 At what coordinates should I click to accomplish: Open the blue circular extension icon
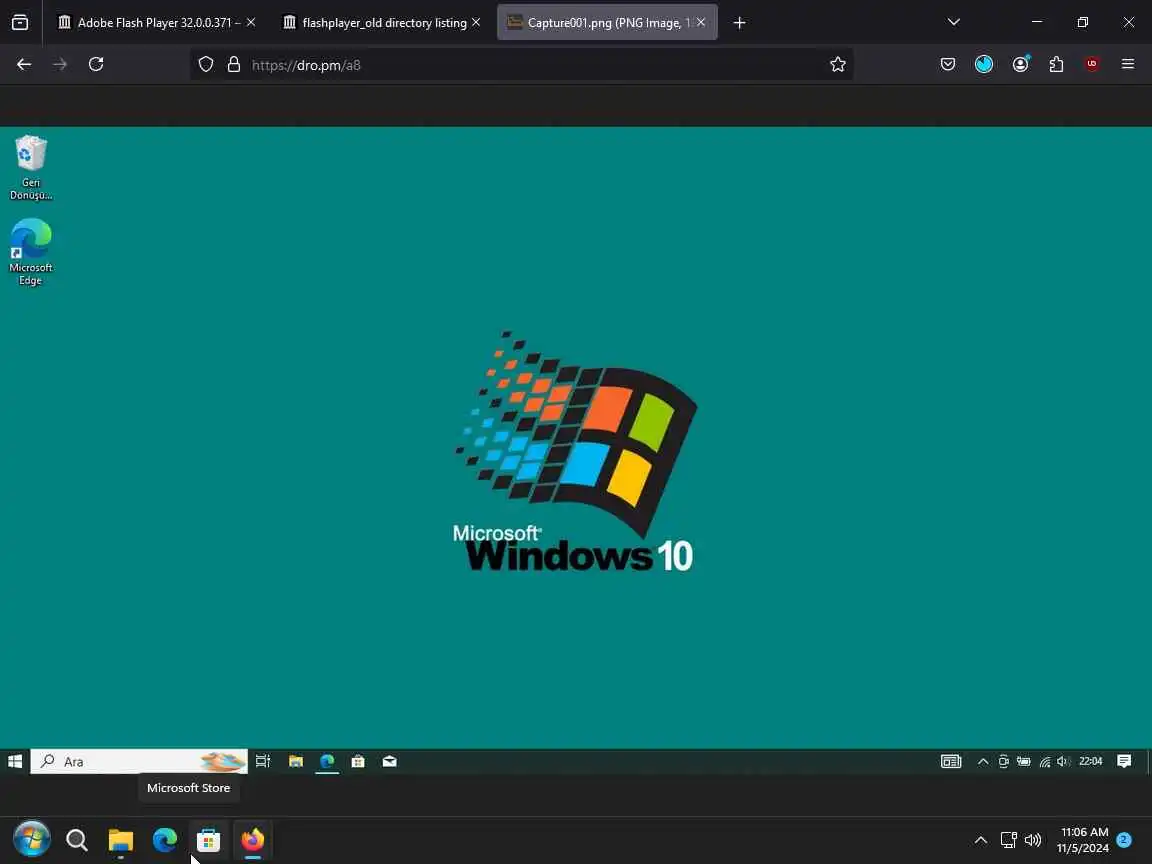tap(984, 65)
